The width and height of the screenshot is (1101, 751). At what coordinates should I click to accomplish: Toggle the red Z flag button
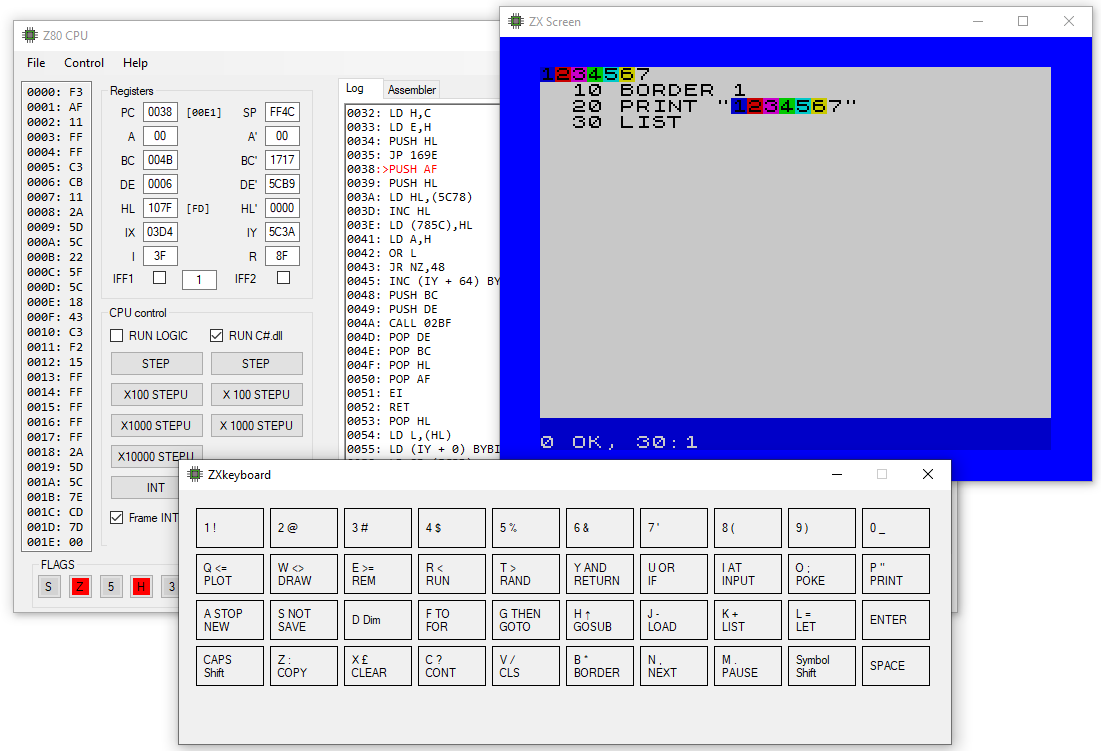click(x=80, y=587)
